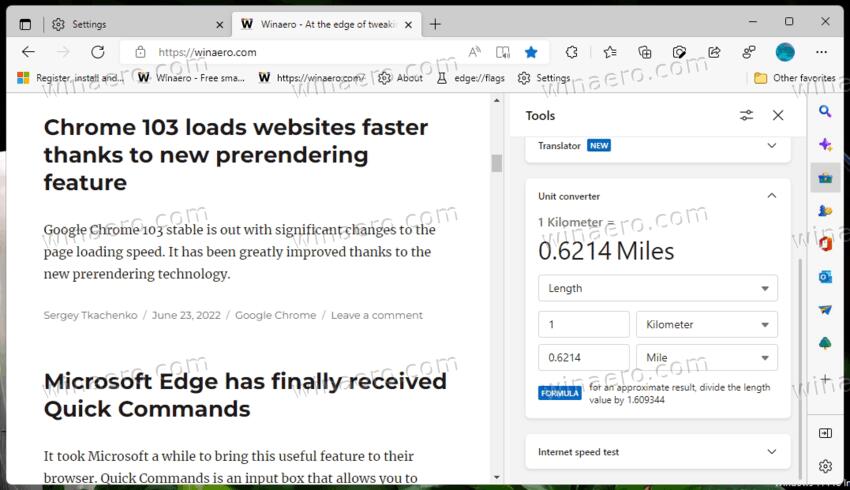850x490 pixels.
Task: Open the Outlook icon in sidebar
Action: (x=825, y=277)
